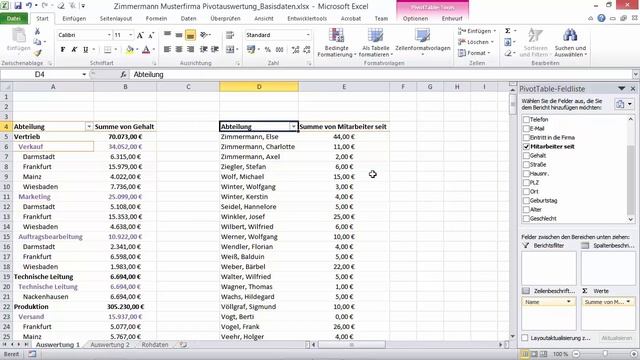Enable Layoutaktualisierung zurückstellen checkbox

click(x=525, y=338)
